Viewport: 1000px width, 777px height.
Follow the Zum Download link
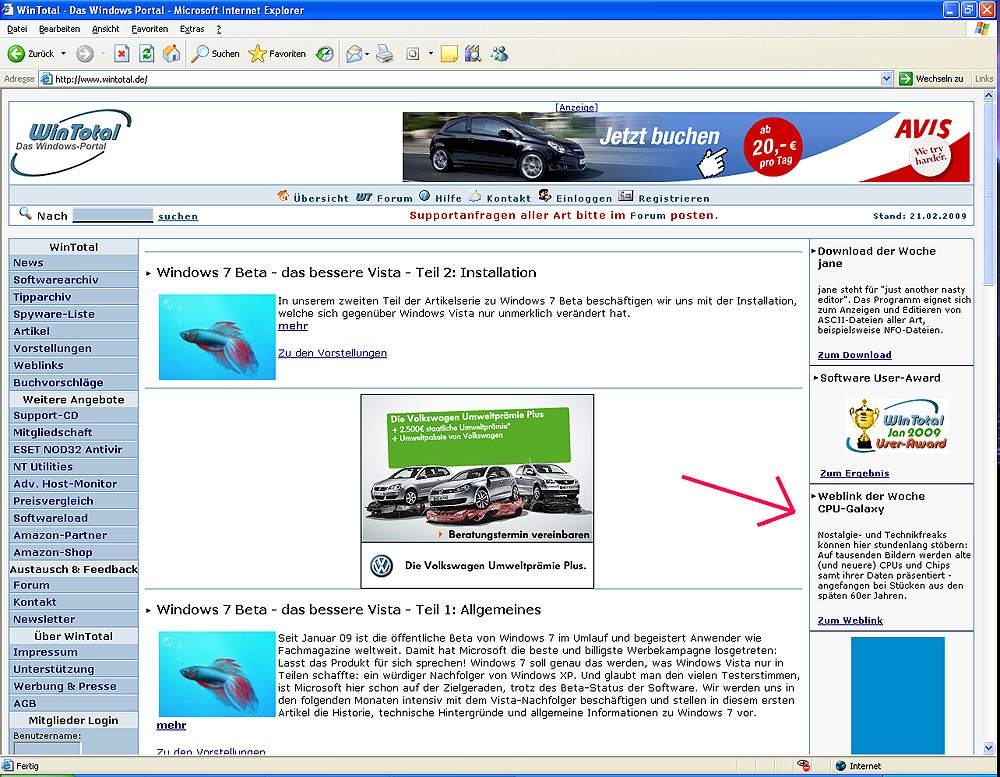[x=855, y=355]
